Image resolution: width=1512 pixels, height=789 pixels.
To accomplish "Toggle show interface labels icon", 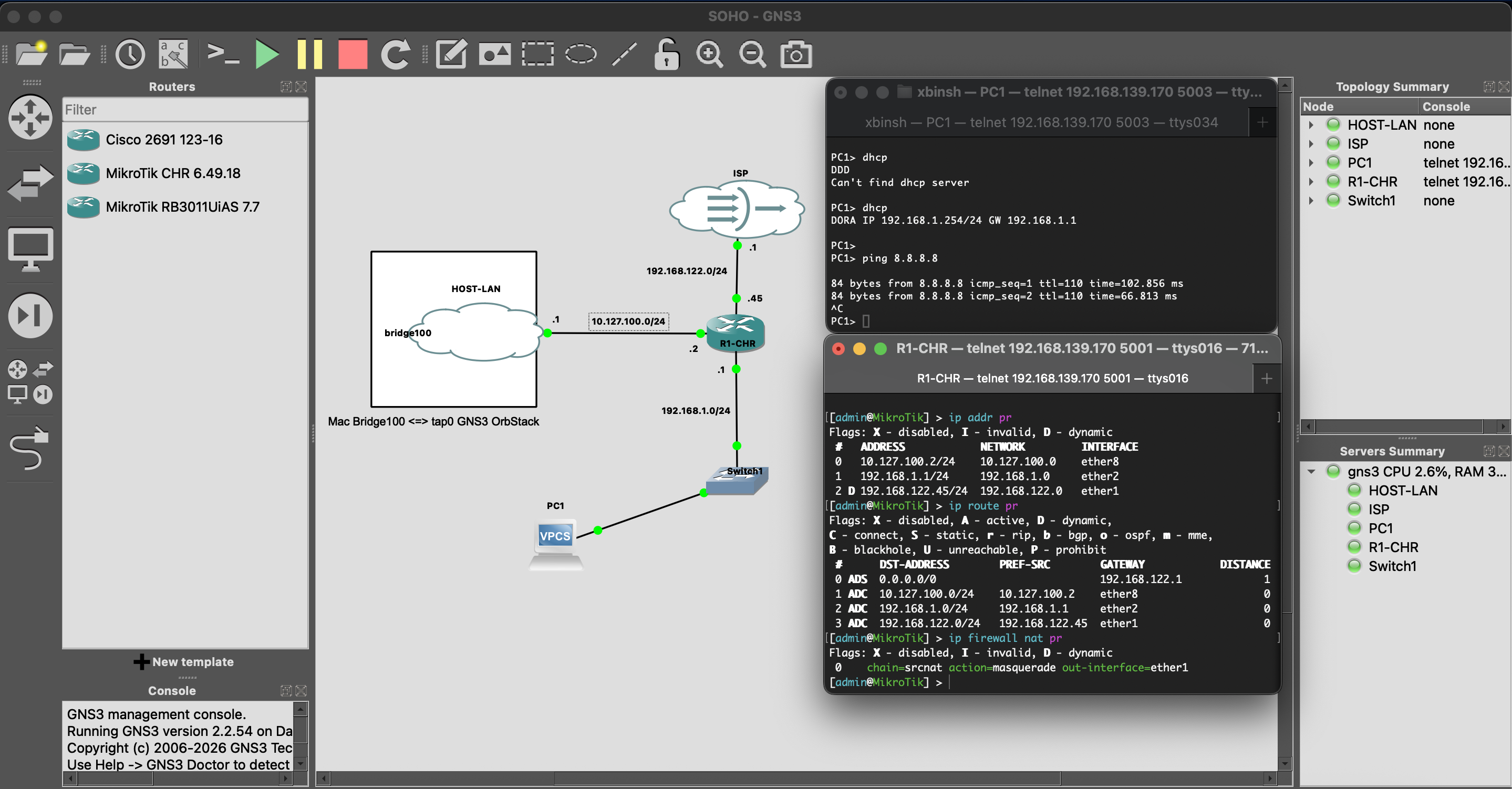I will tap(174, 55).
